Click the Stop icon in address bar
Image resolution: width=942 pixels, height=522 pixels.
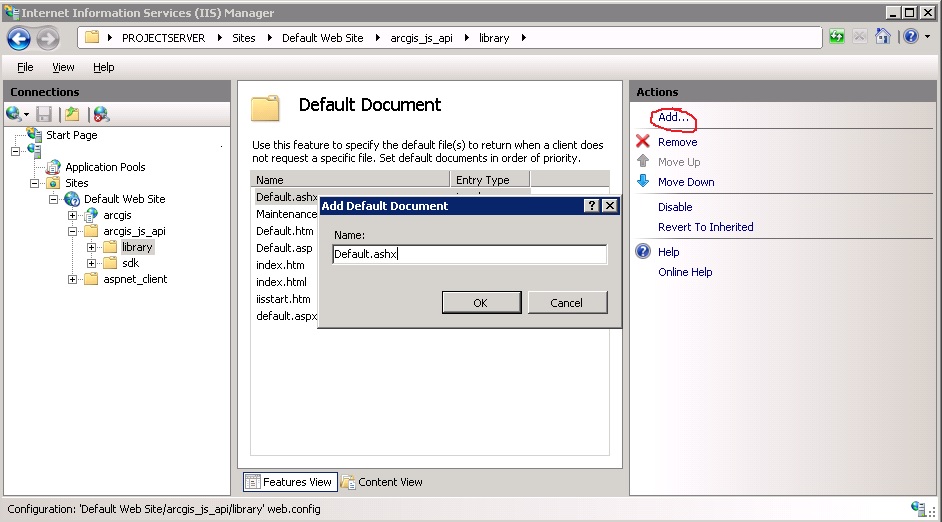coord(860,37)
